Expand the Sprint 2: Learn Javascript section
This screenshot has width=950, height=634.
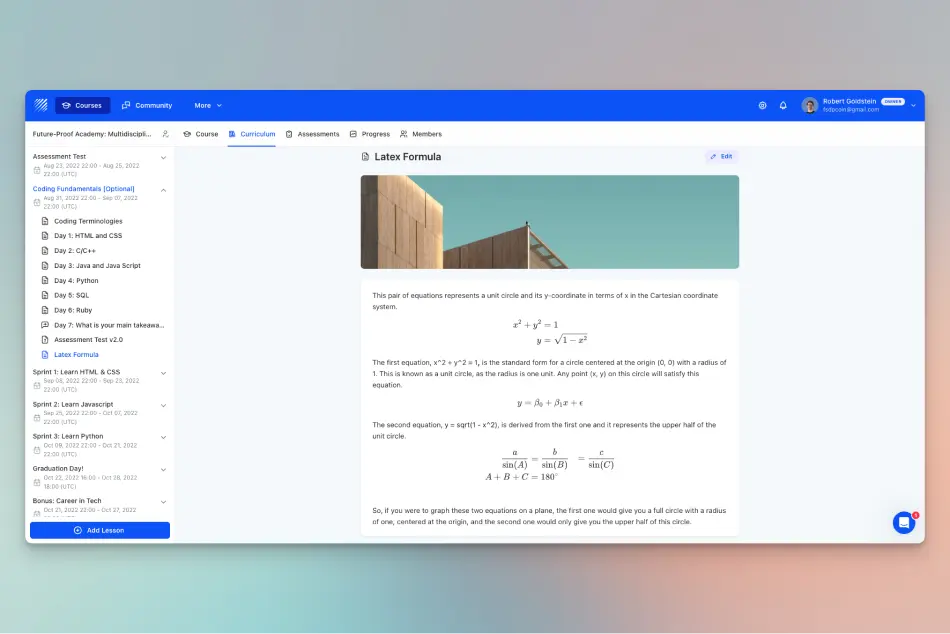pyautogui.click(x=163, y=405)
